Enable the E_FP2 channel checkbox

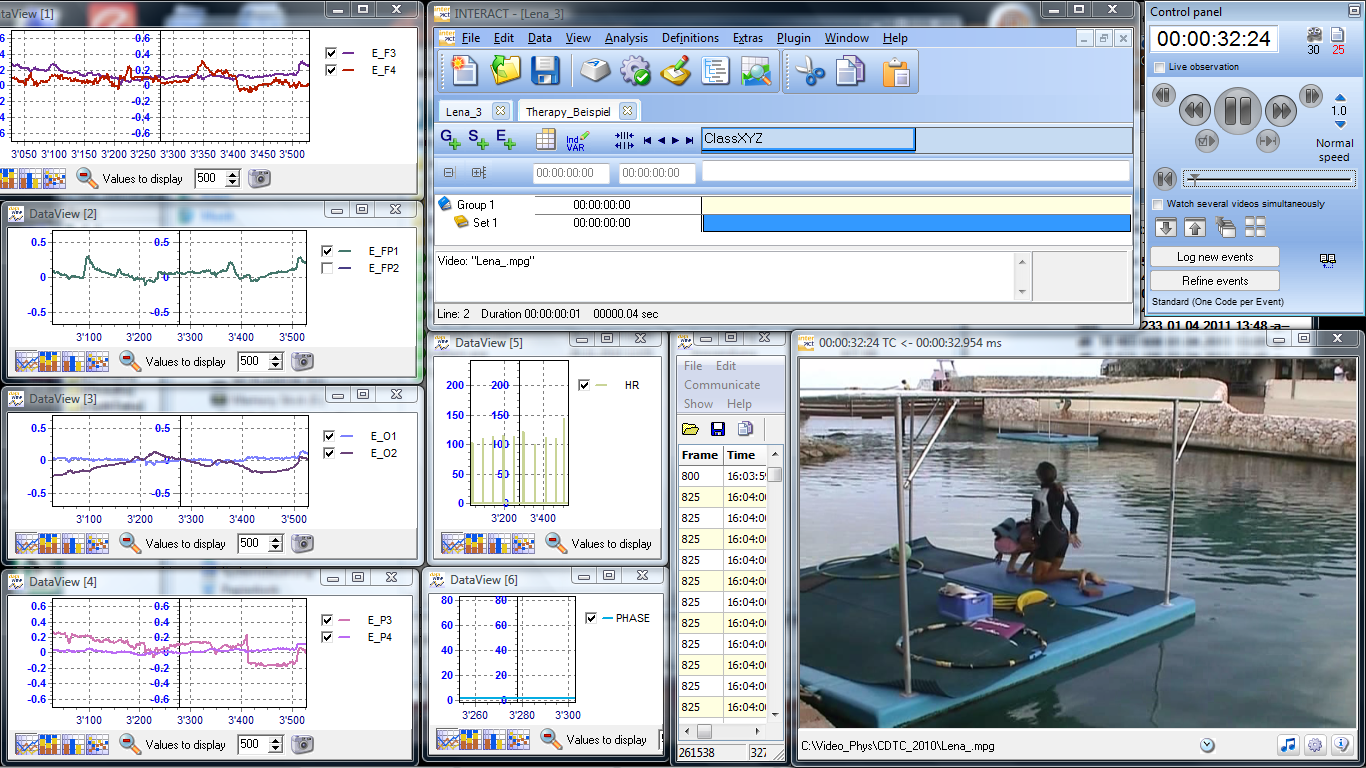(x=327, y=268)
